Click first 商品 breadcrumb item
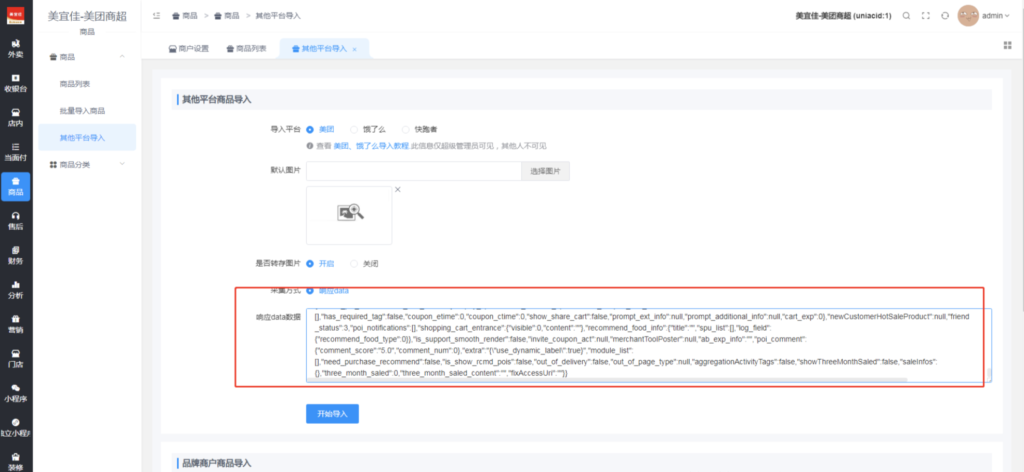Viewport: 1024px width, 472px height. pyautogui.click(x=187, y=16)
